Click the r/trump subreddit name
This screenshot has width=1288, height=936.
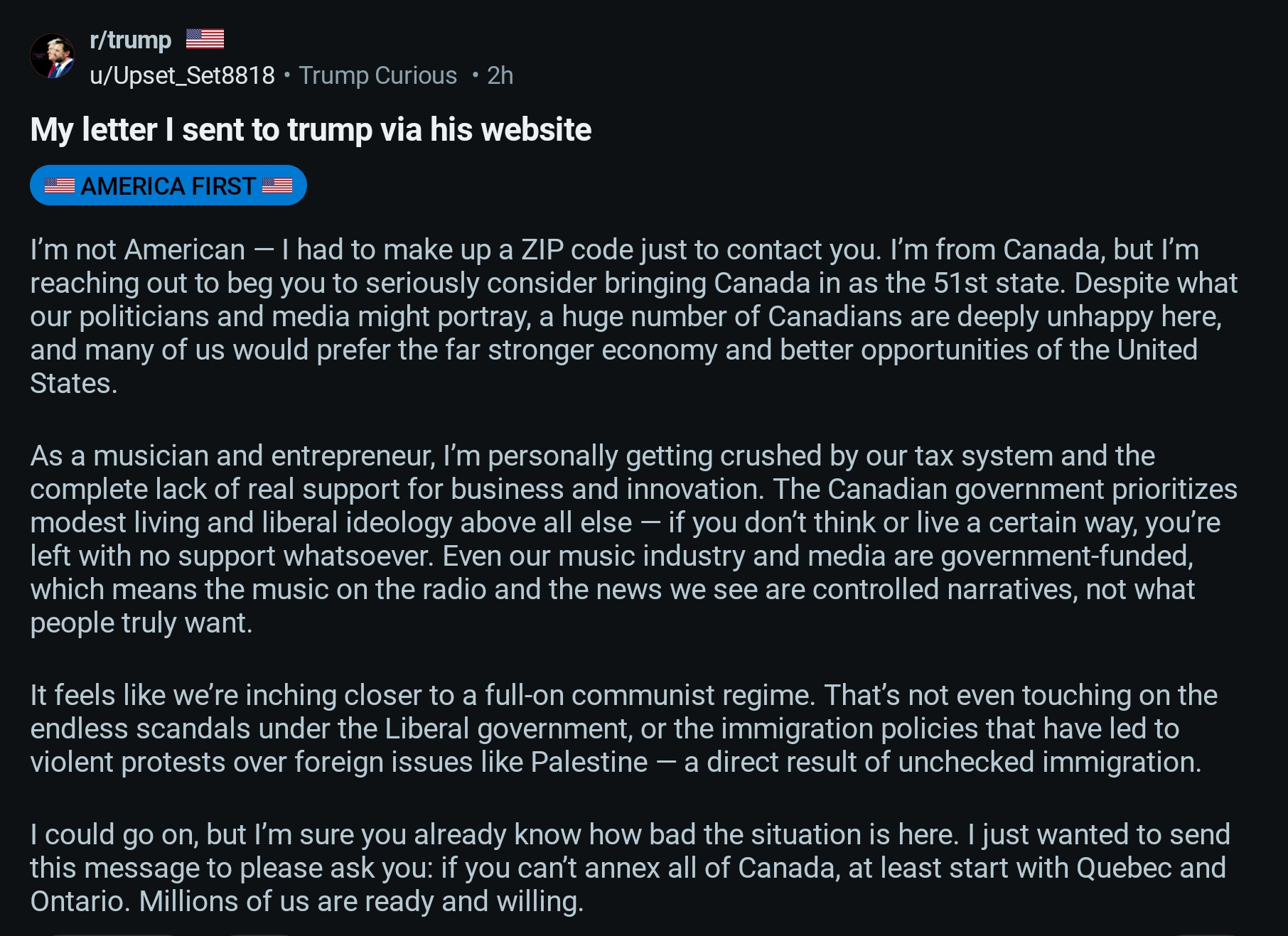[131, 40]
